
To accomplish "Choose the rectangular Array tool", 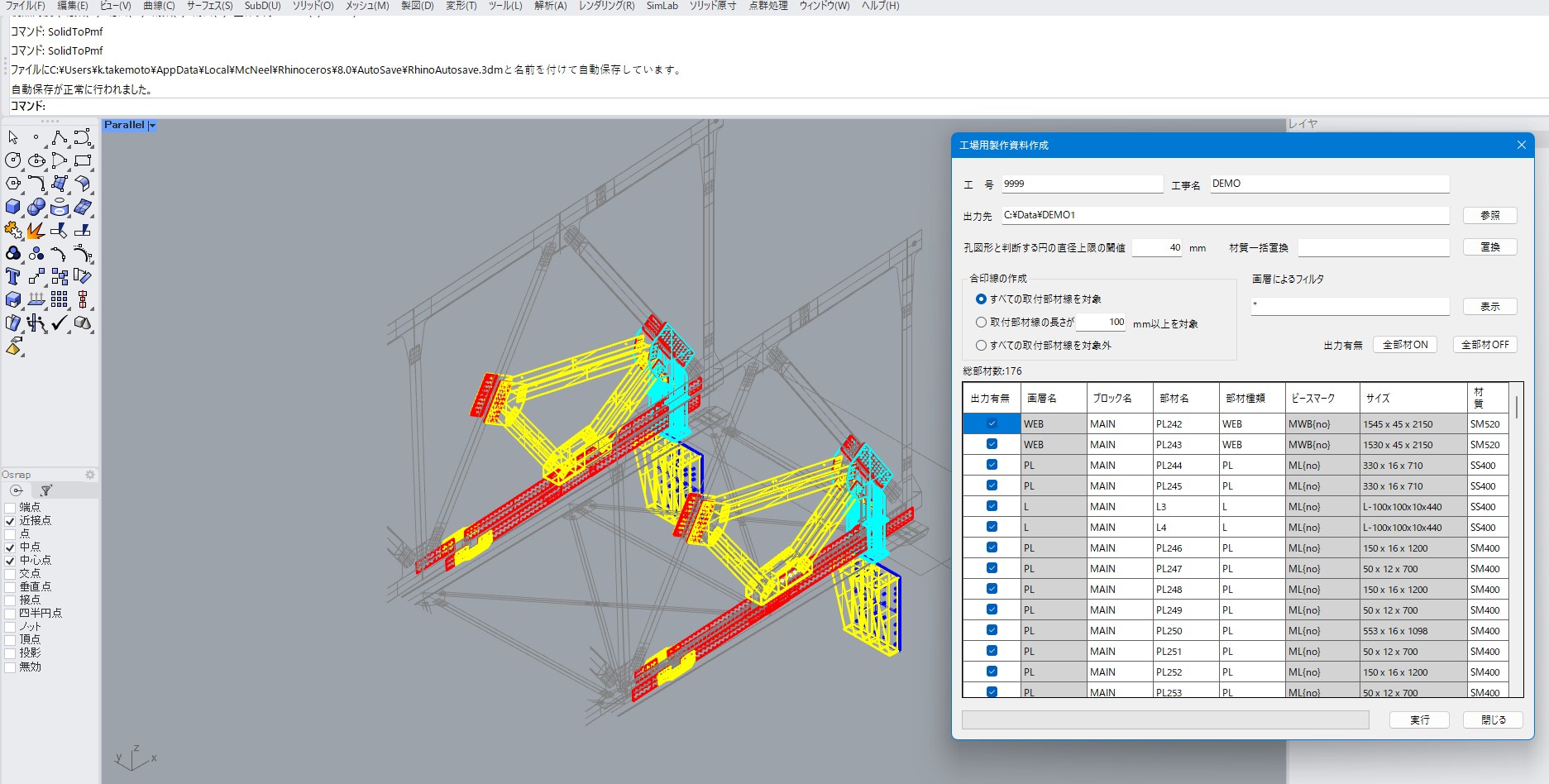I will (x=60, y=299).
